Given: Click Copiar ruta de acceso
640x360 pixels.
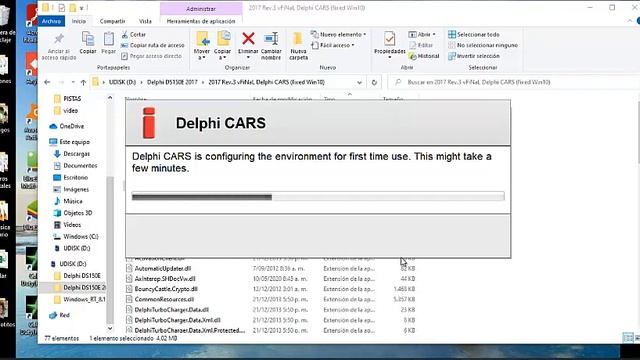Looking at the screenshot, I should (153, 45).
